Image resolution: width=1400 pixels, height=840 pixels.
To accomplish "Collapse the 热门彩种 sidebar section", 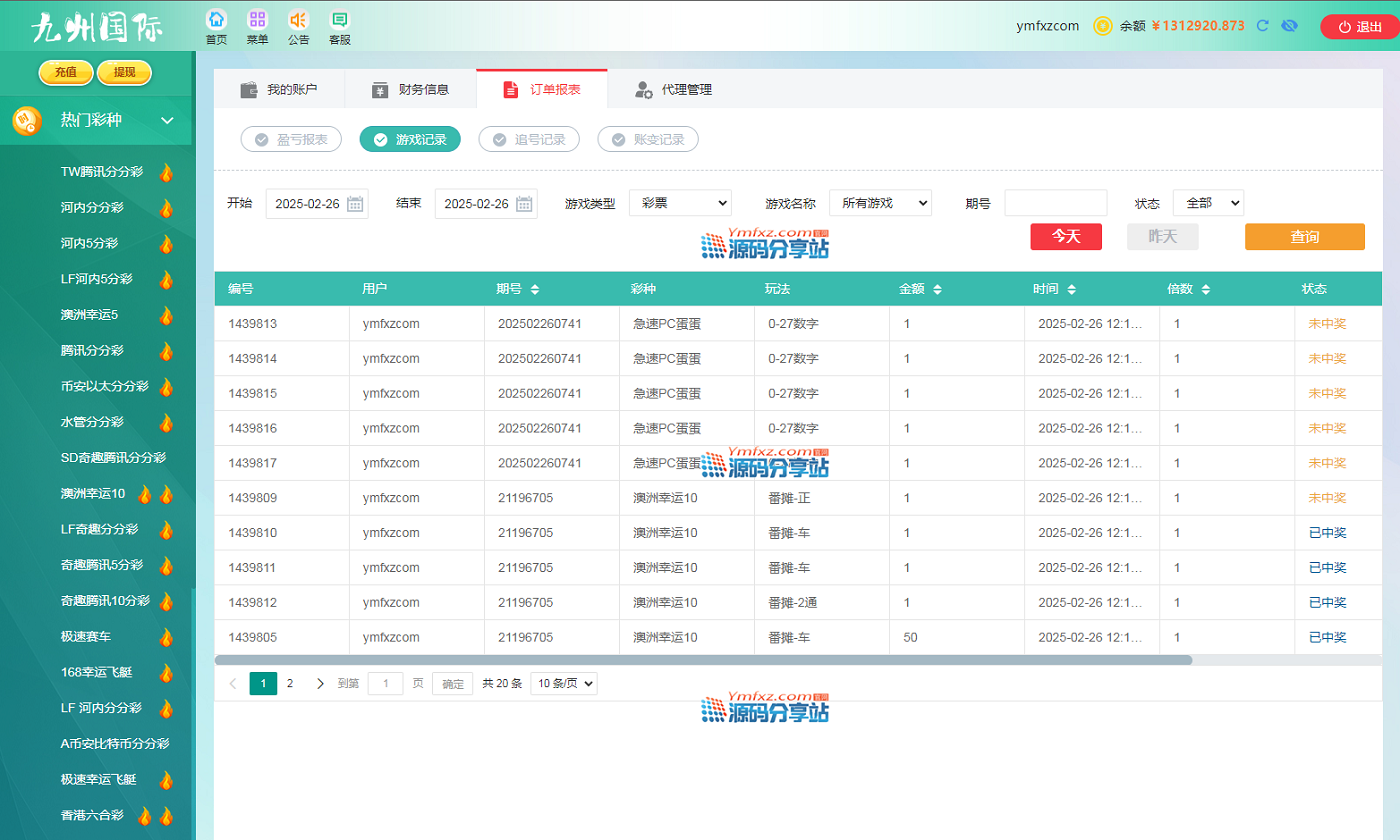I will coord(167,121).
